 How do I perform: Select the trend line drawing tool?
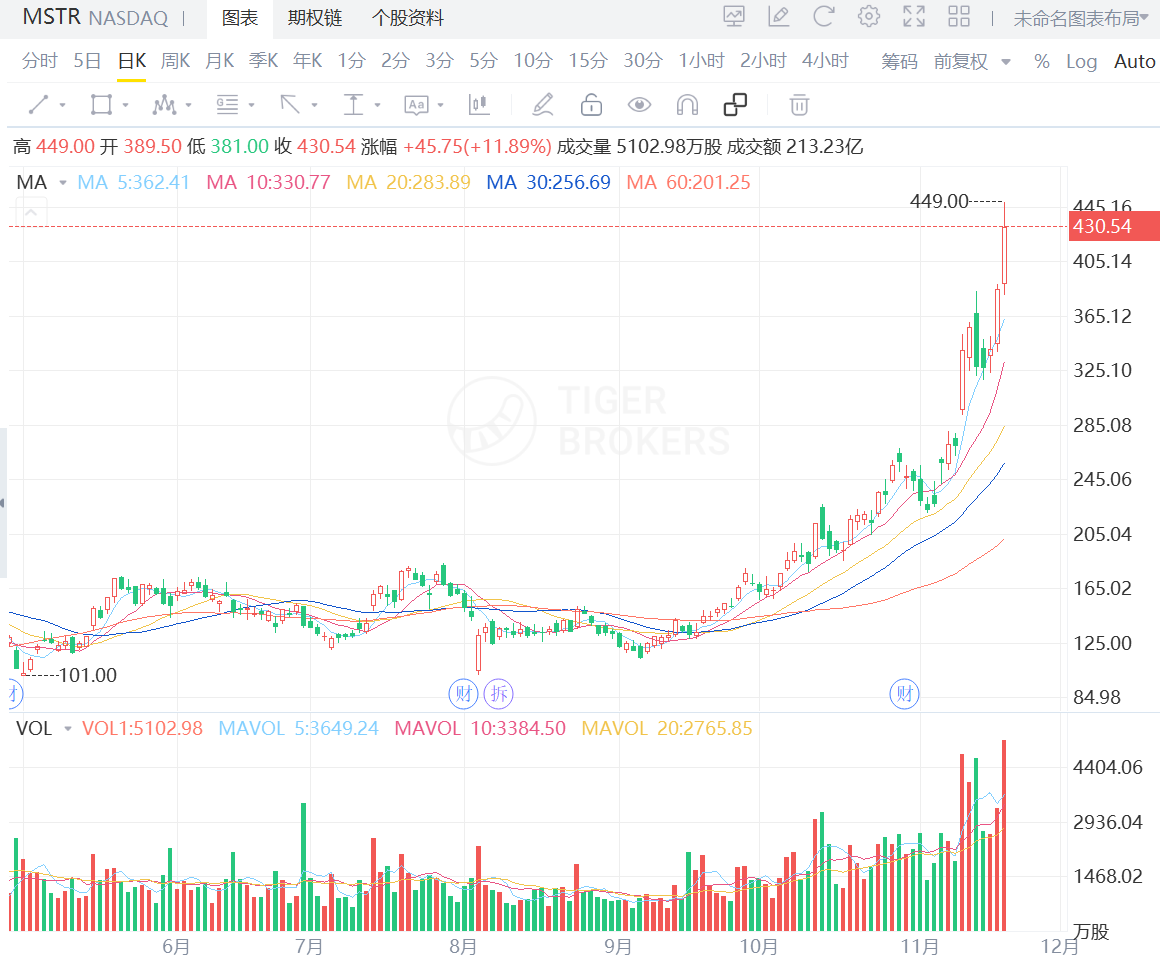[38, 105]
